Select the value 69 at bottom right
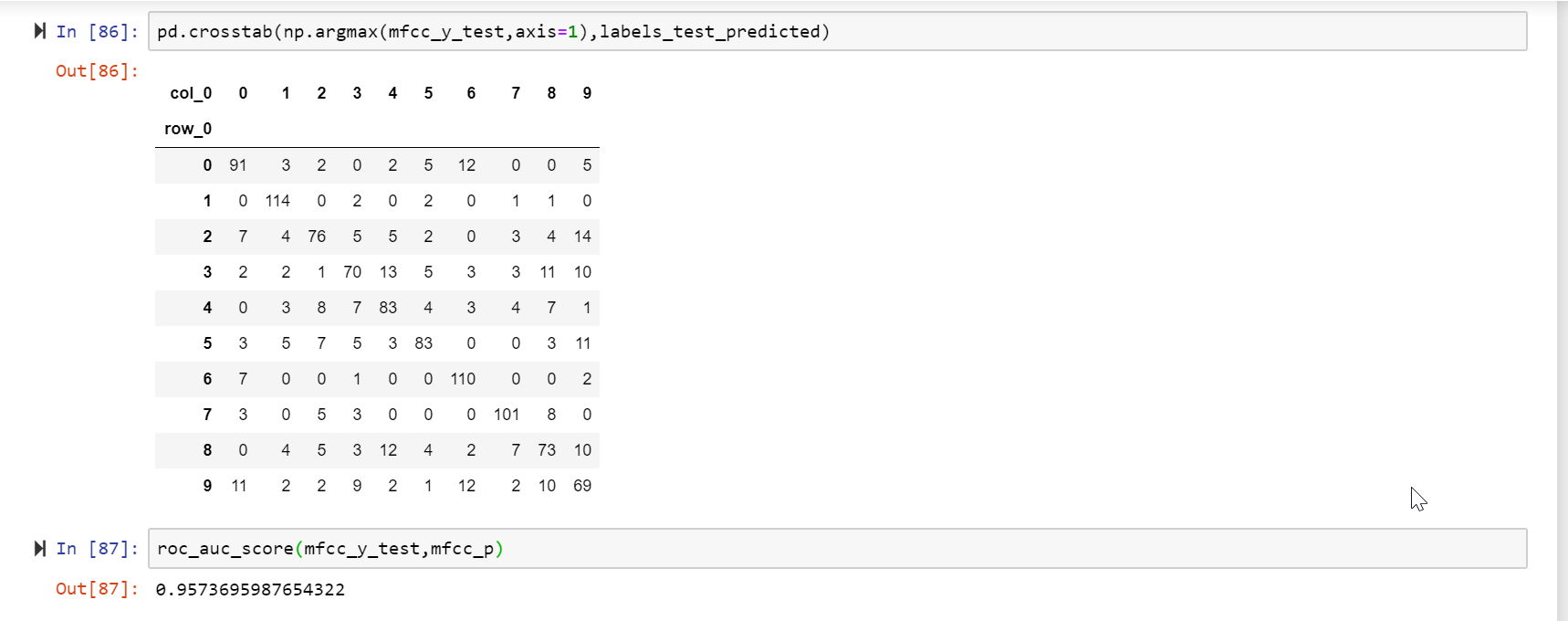Image resolution: width=1568 pixels, height=621 pixels. (x=584, y=485)
